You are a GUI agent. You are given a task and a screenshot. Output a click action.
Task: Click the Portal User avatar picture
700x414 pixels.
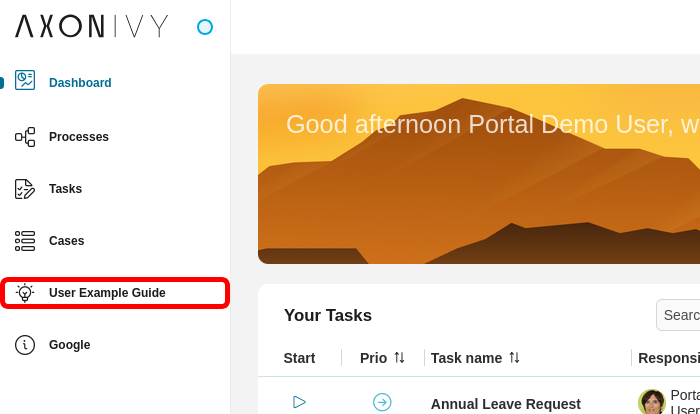652,402
